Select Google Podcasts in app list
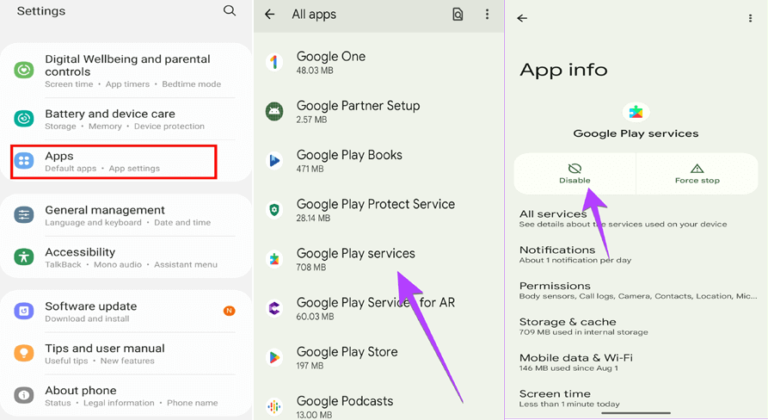The image size is (768, 420). 379,406
